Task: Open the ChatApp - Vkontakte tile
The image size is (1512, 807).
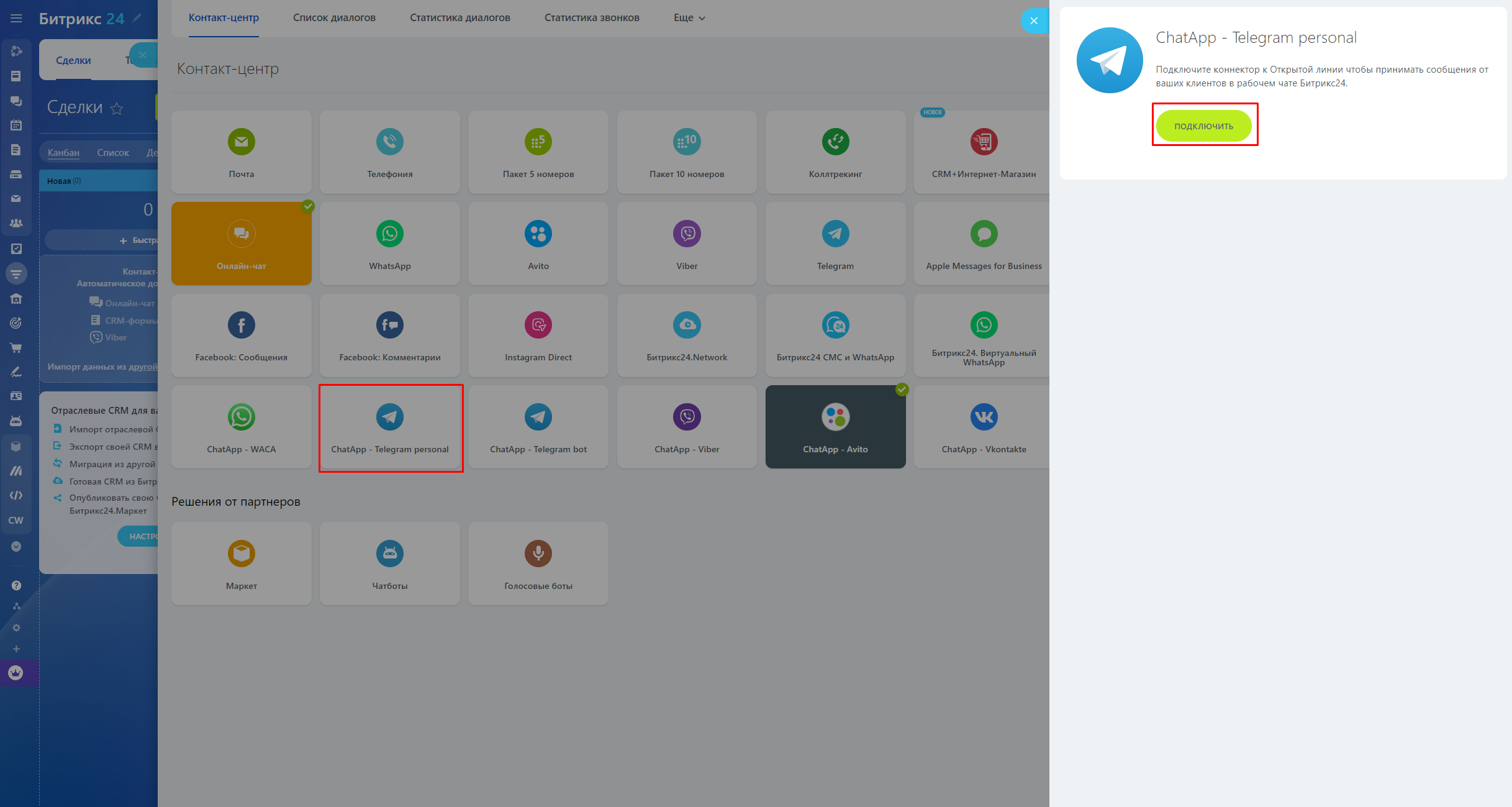Action: [x=983, y=427]
